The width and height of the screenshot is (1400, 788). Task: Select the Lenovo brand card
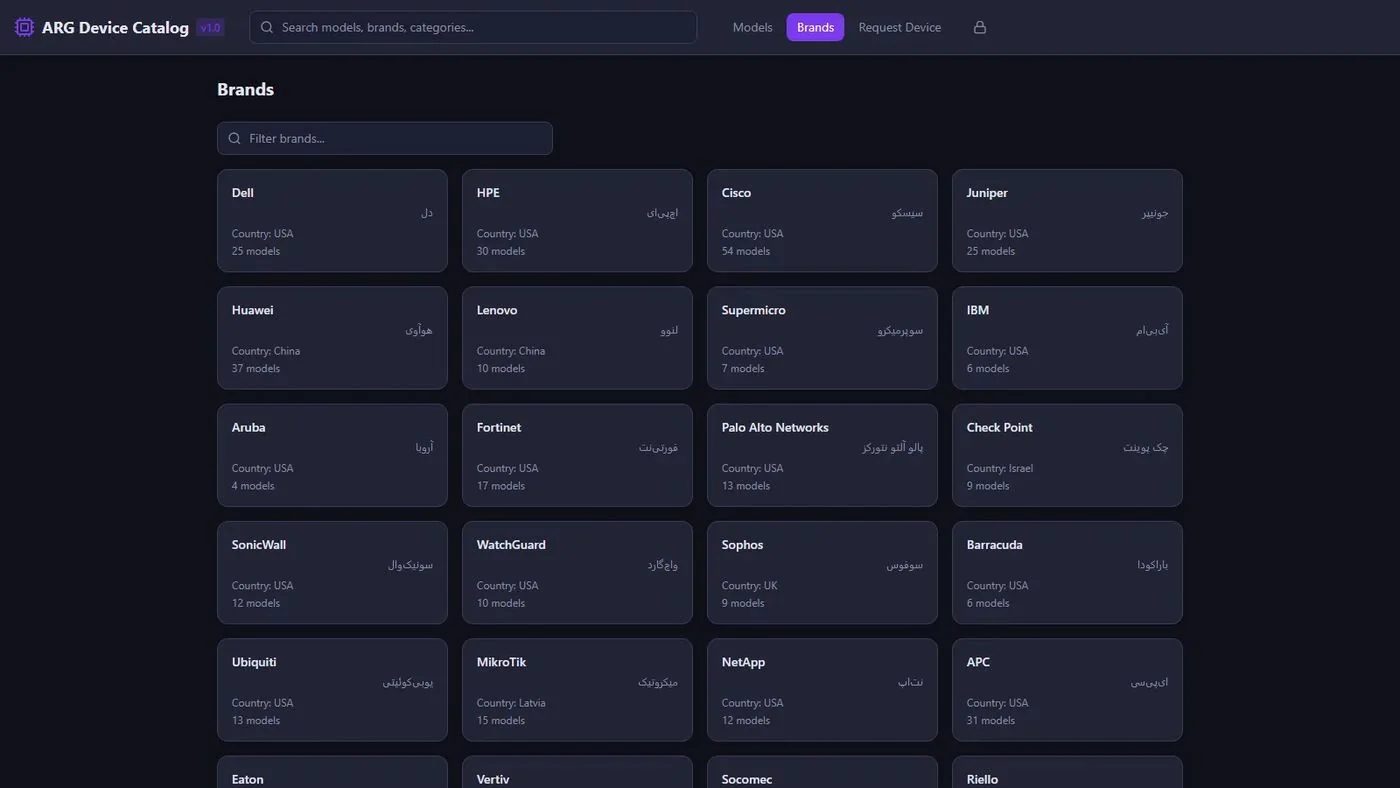click(x=577, y=338)
